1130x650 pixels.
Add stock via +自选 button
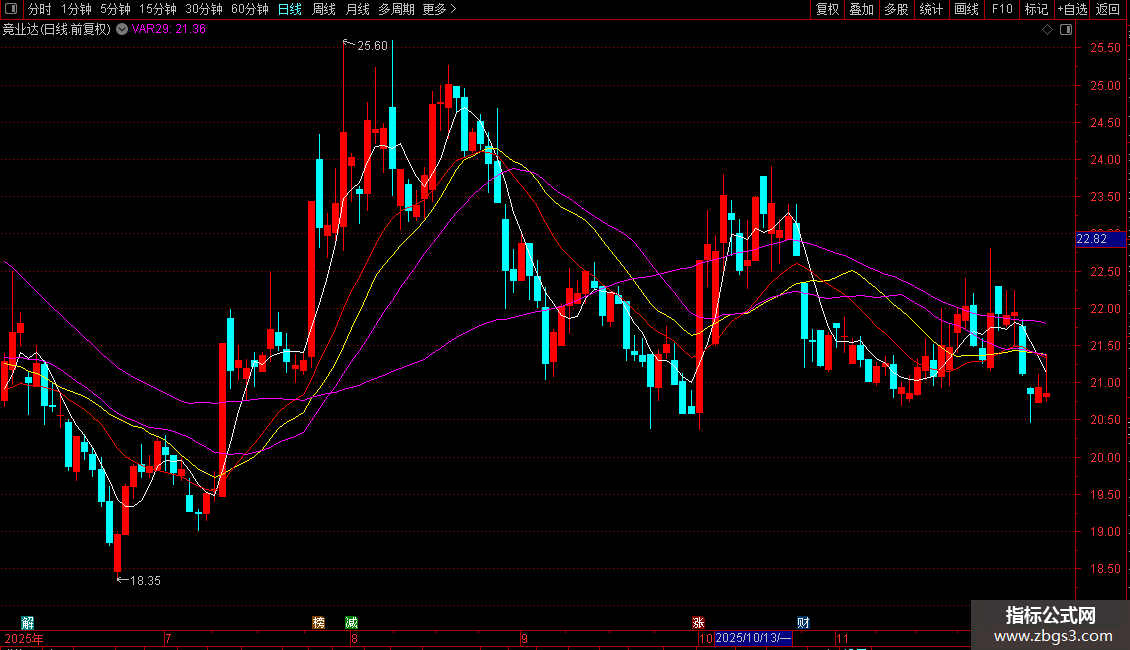1072,9
